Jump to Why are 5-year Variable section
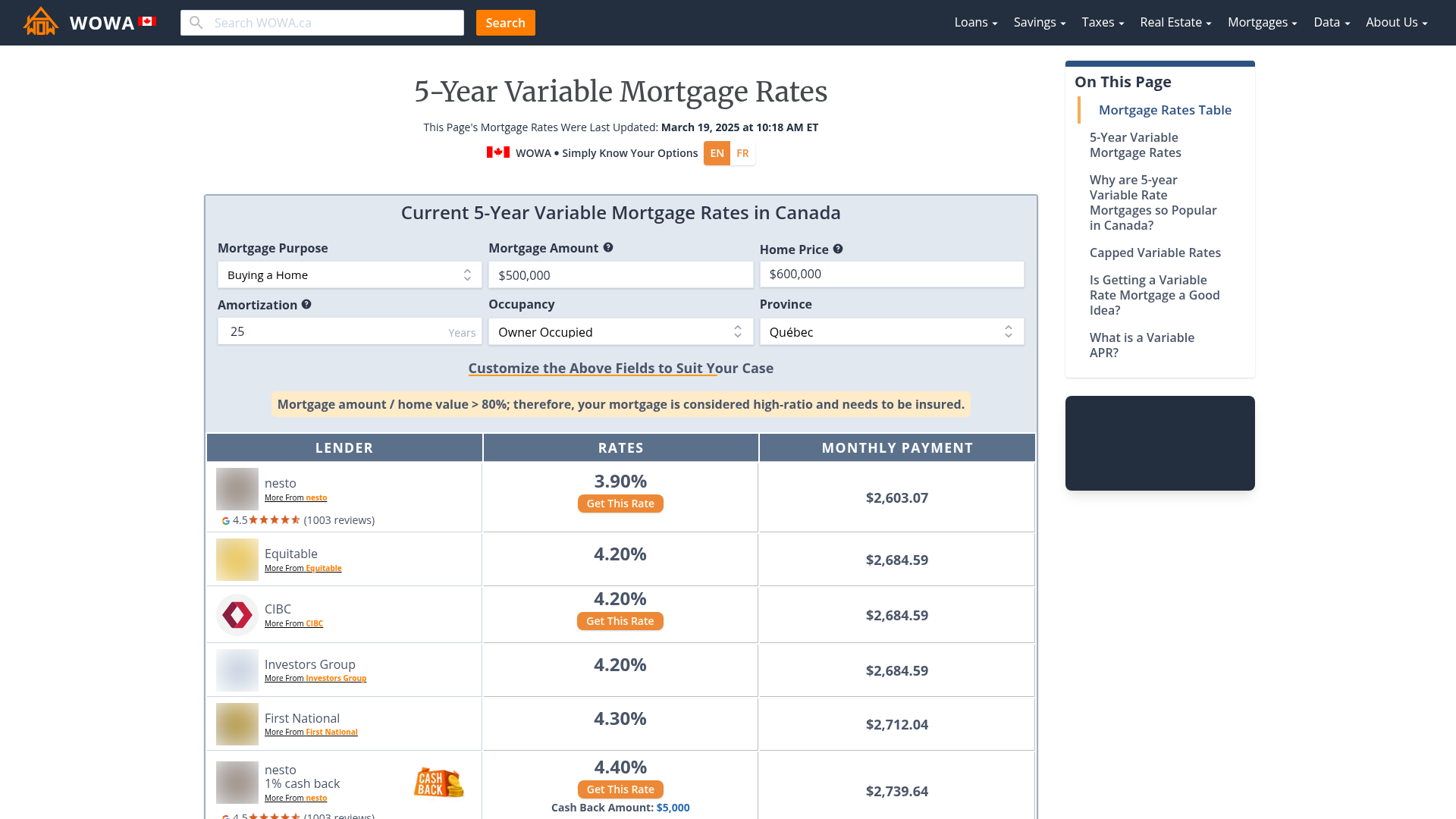 click(1153, 202)
